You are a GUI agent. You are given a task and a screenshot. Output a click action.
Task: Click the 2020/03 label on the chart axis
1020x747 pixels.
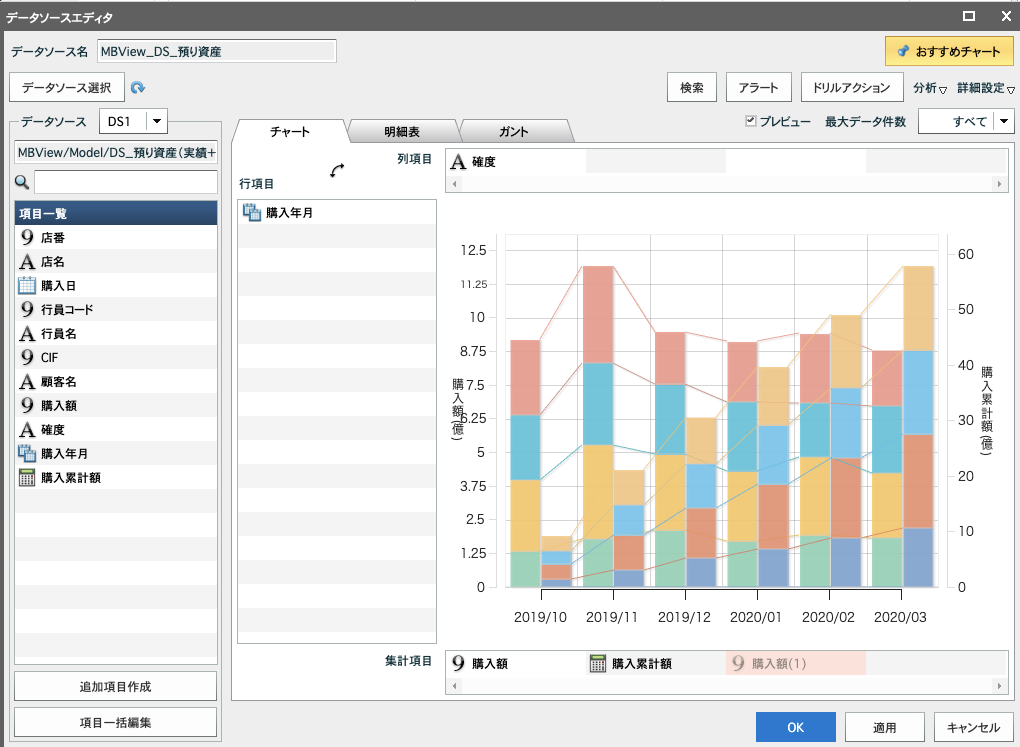coord(900,617)
